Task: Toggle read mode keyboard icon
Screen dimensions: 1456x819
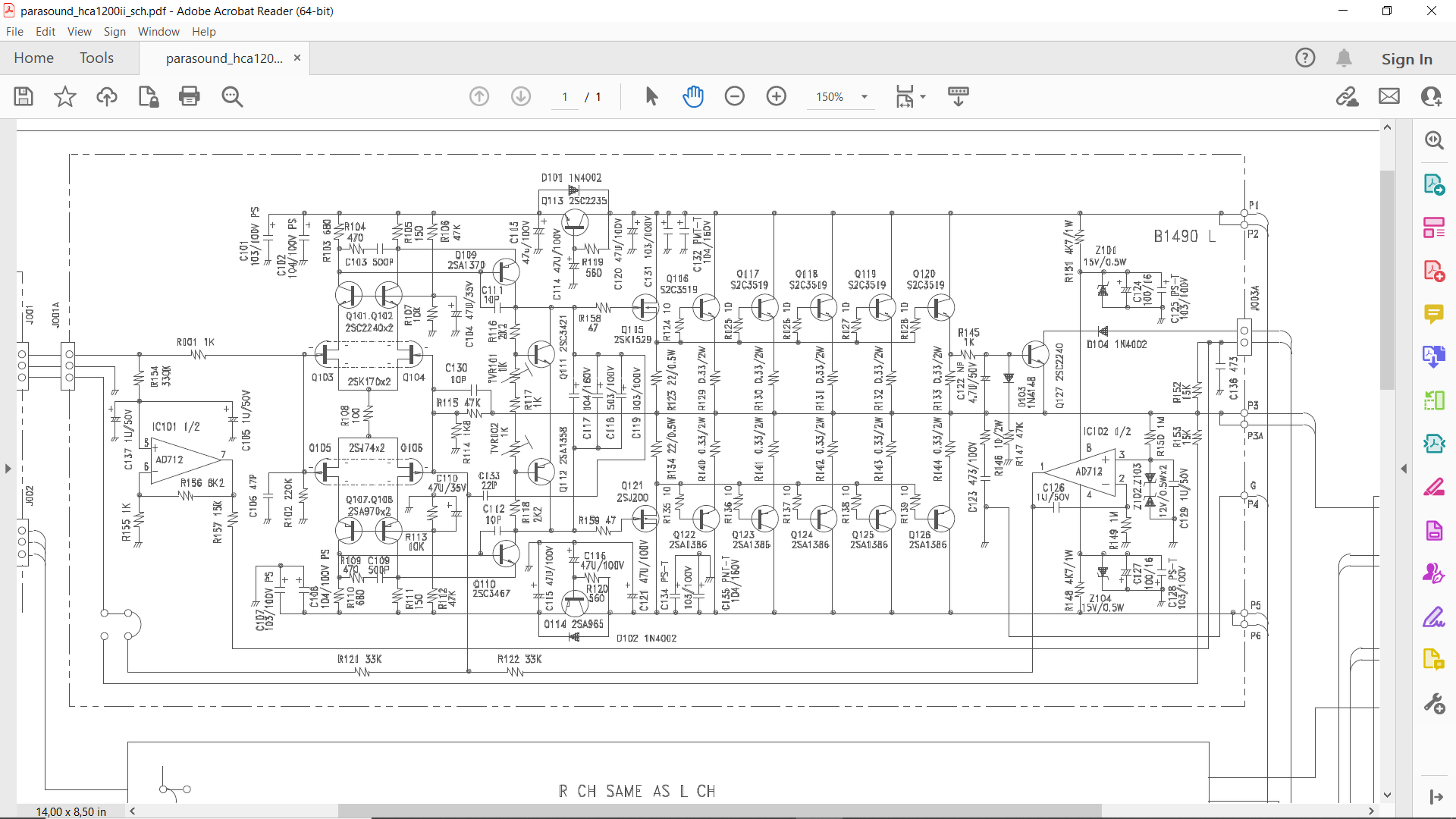Action: (x=959, y=96)
